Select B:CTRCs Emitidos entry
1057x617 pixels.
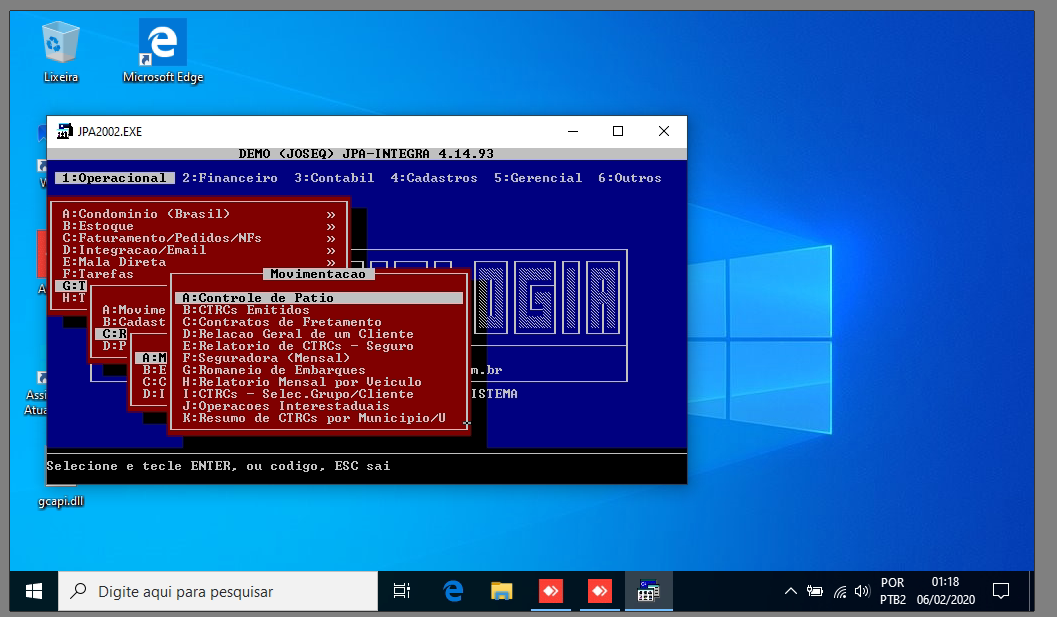[x=246, y=310]
